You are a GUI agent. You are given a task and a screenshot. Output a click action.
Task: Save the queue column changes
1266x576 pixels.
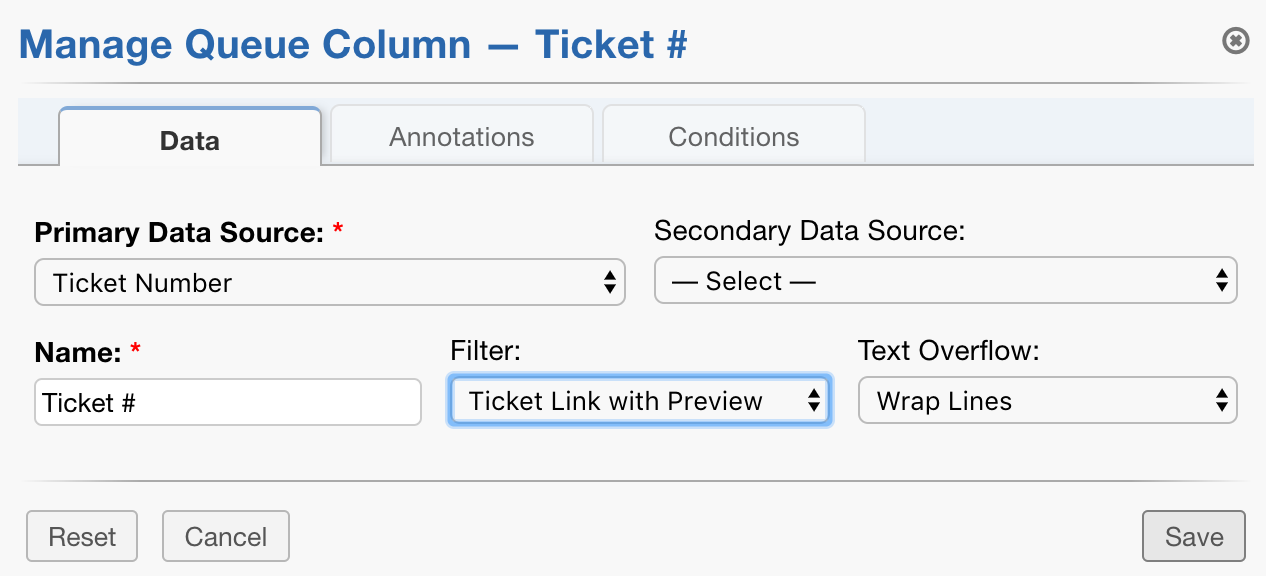pos(1193,536)
